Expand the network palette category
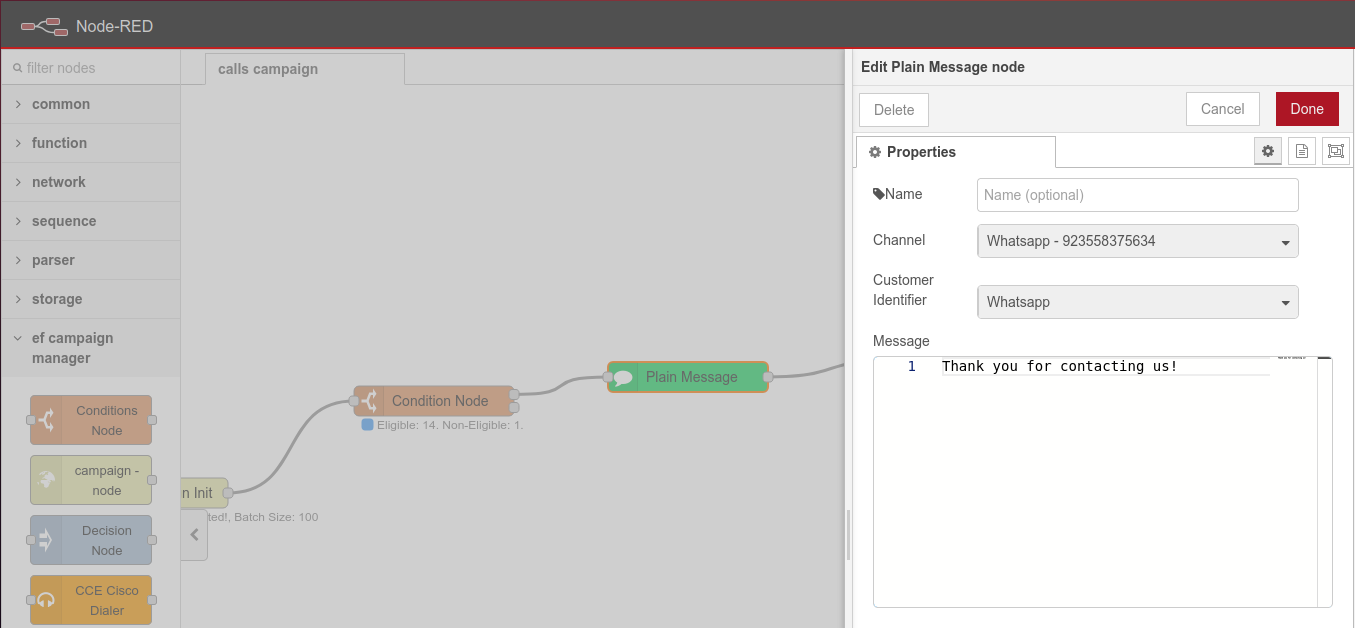Screen dimensions: 1355x628 58,182
